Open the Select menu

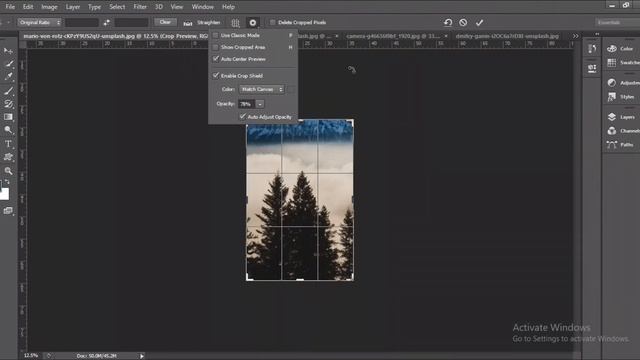pyautogui.click(x=117, y=7)
